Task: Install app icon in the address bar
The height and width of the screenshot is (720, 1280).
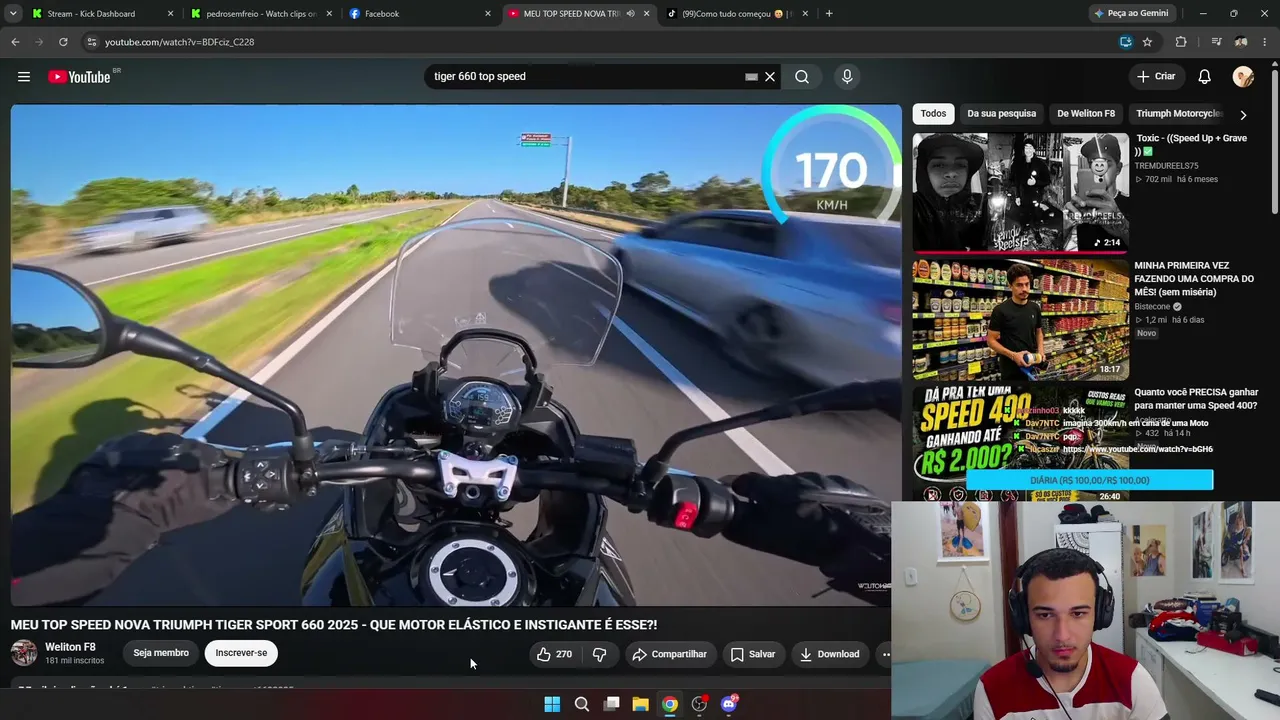Action: (1126, 42)
